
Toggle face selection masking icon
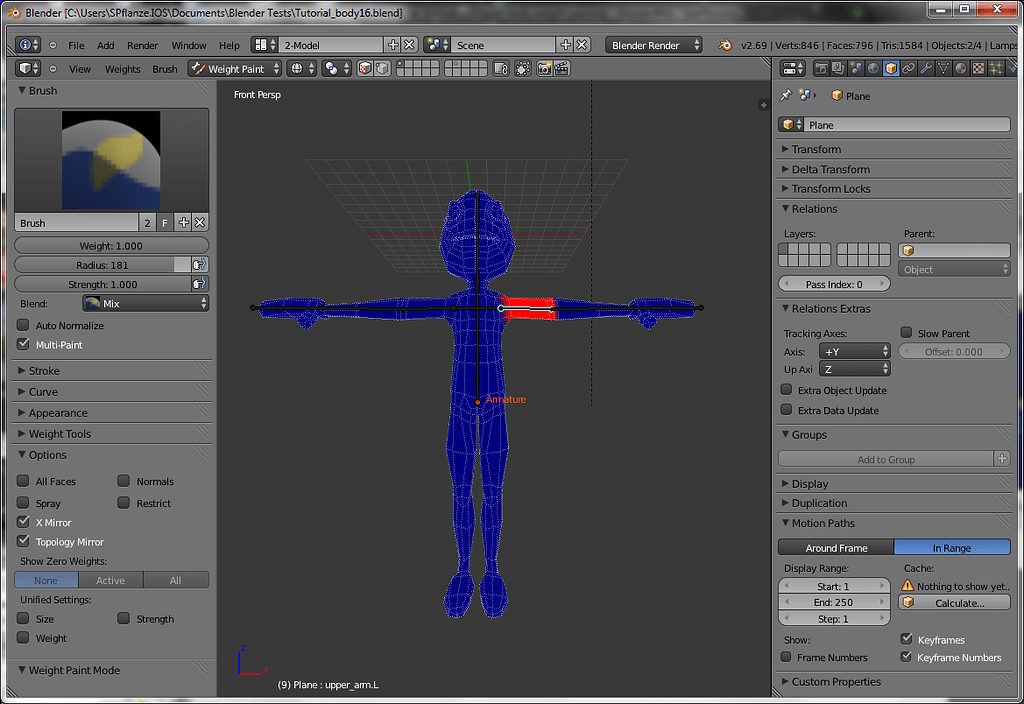coord(365,69)
